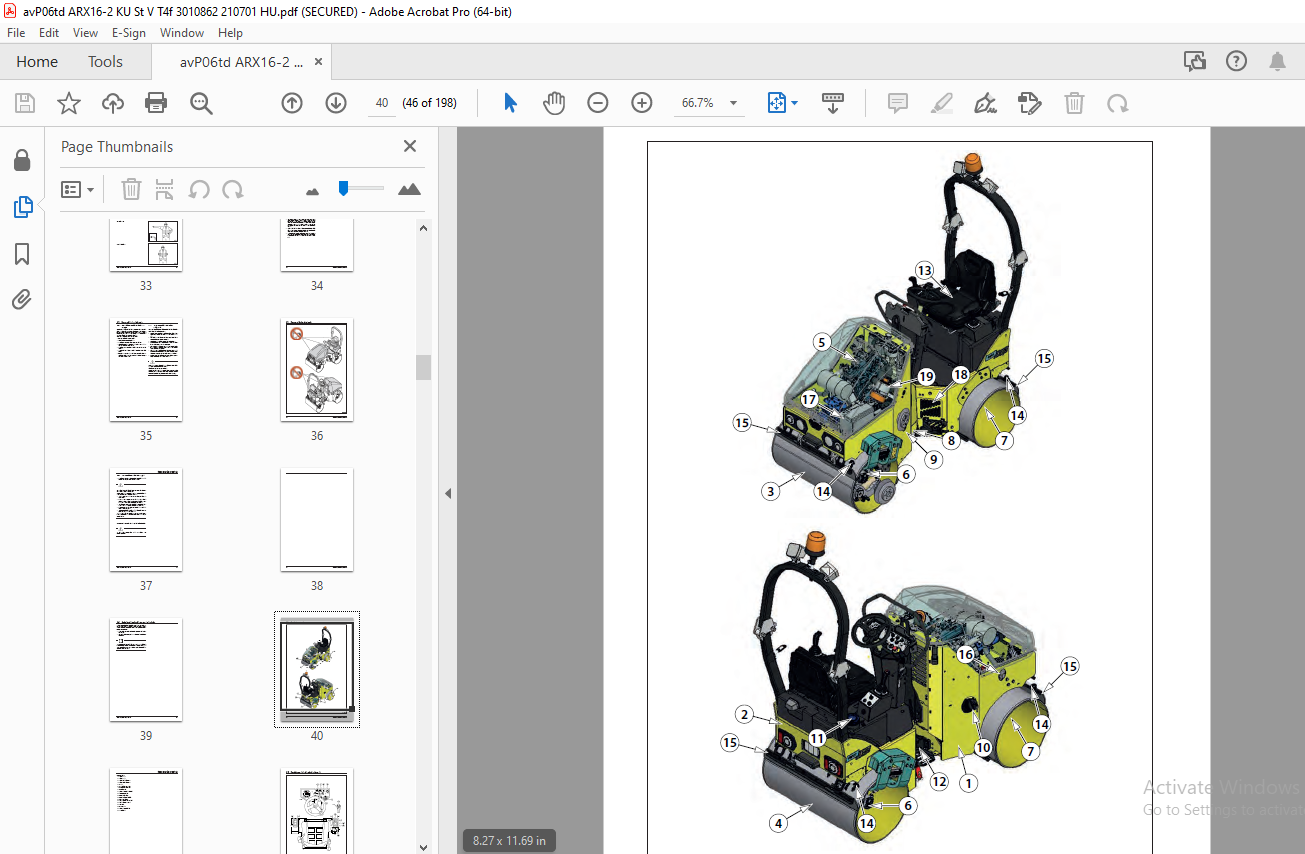
Task: Go to previous page with up arrow
Action: pyautogui.click(x=292, y=103)
